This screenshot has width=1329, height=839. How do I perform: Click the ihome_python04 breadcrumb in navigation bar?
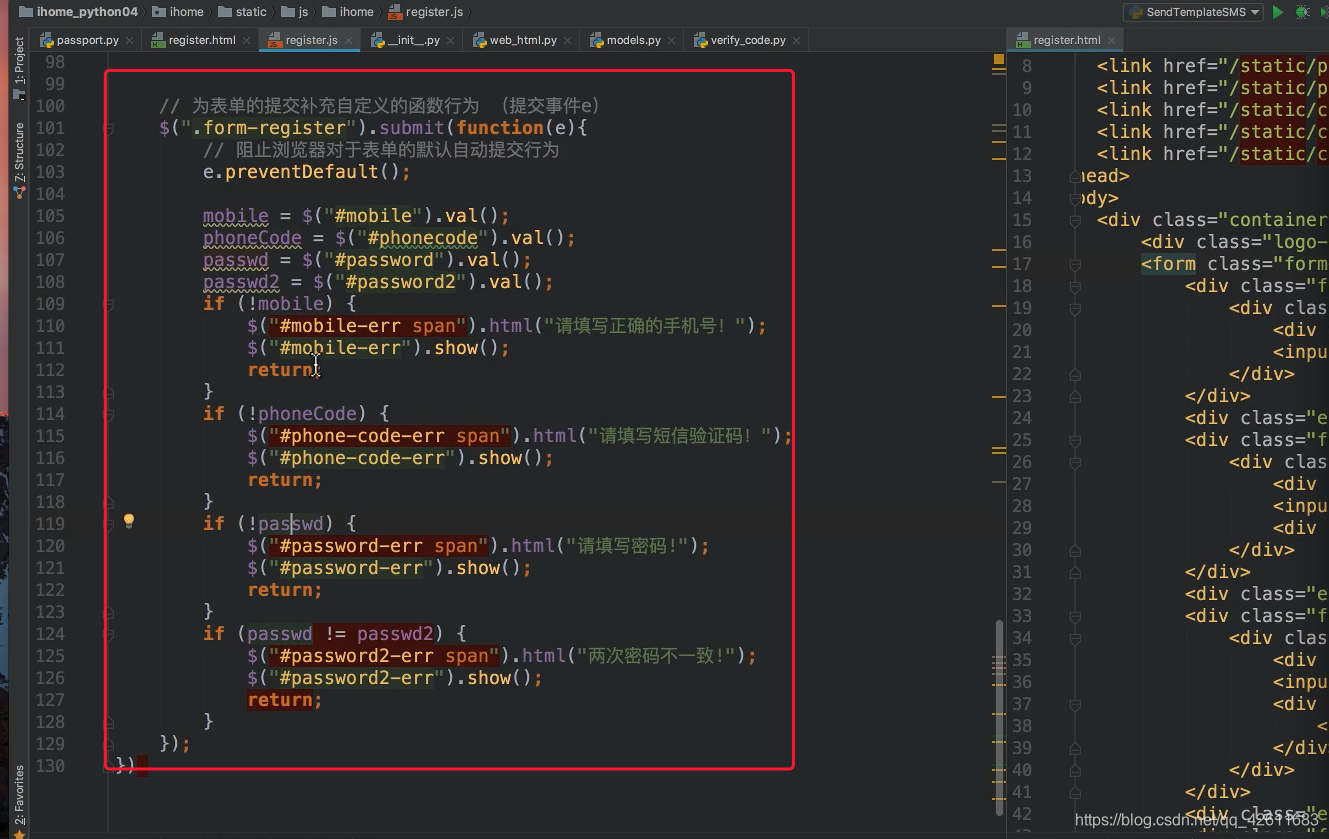point(78,12)
